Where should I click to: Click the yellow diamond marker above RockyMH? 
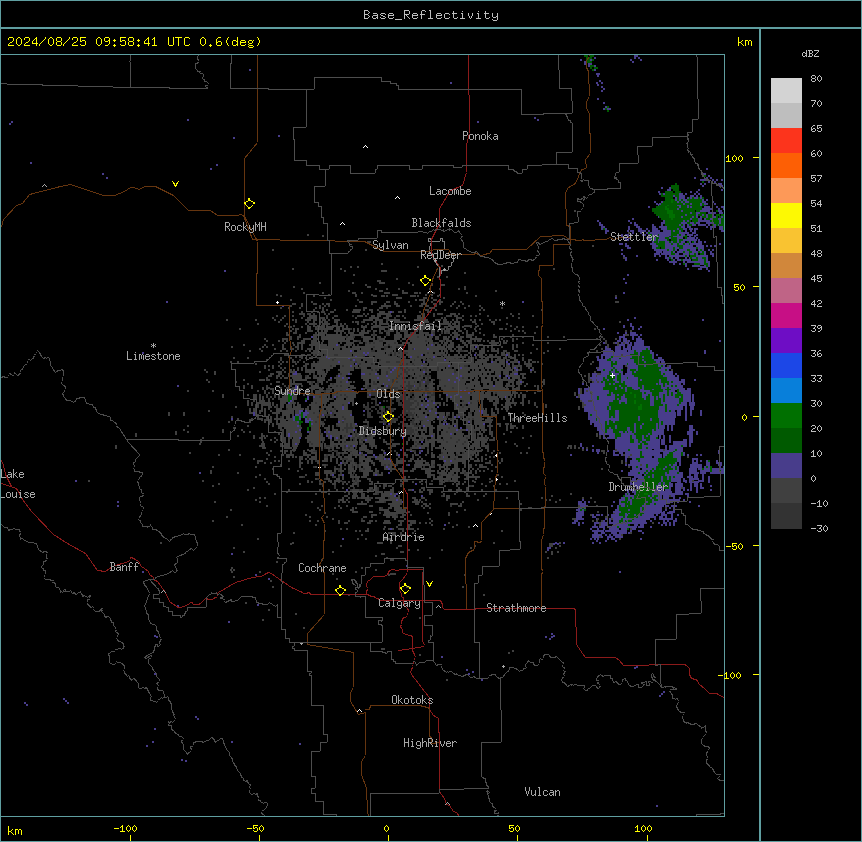pos(250,204)
